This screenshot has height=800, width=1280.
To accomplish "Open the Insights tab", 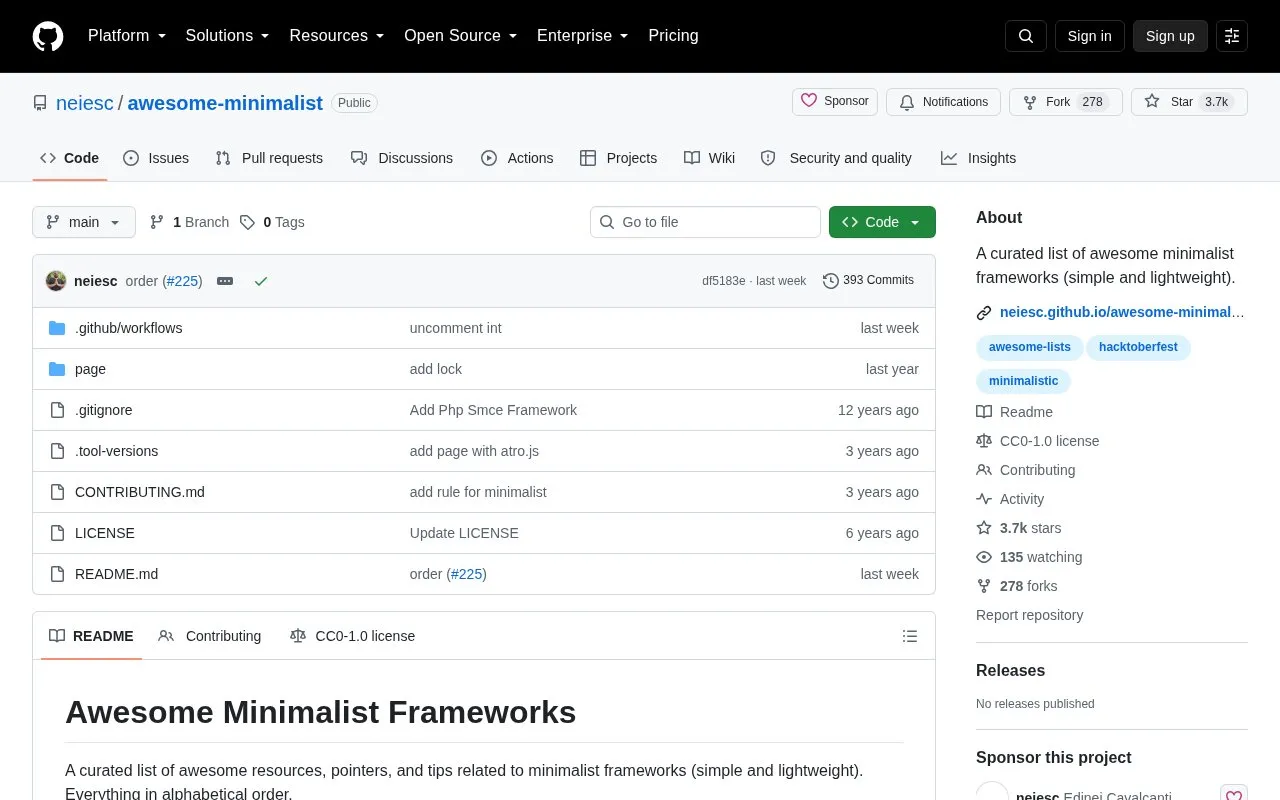I will pyautogui.click(x=979, y=158).
